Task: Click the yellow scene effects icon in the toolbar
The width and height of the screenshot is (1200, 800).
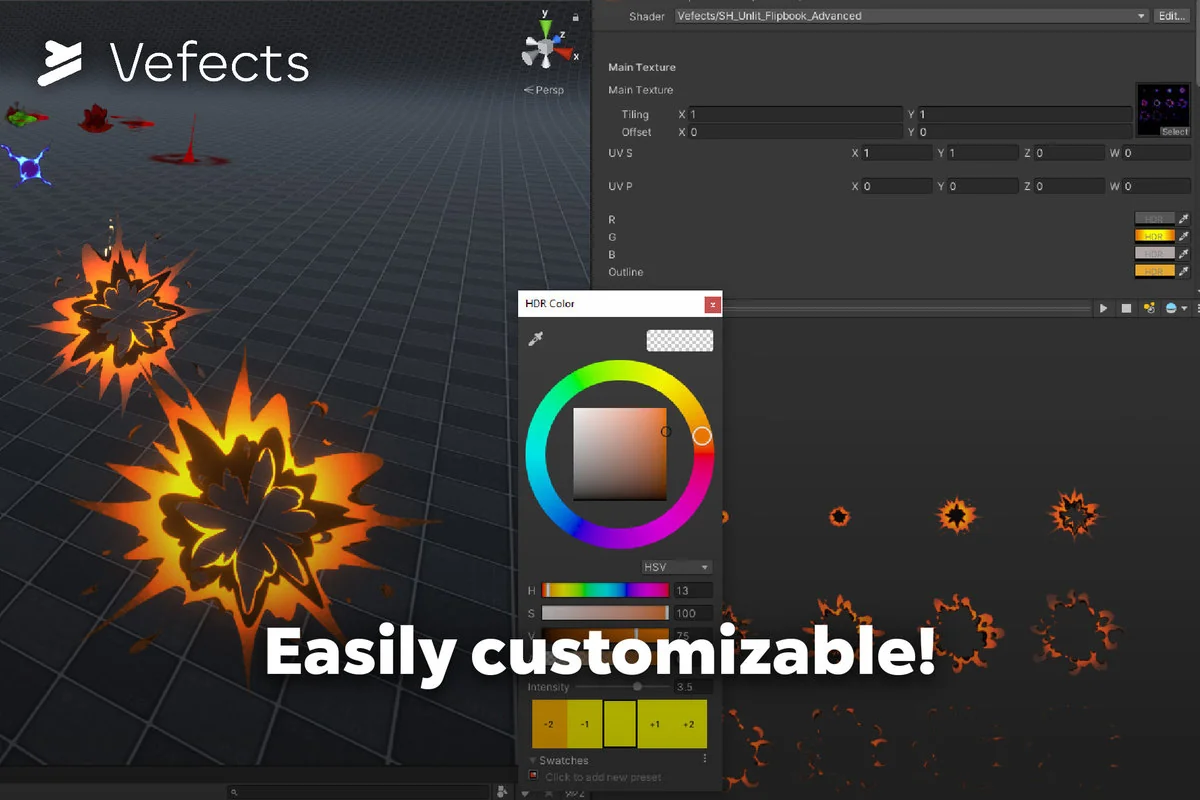Action: (x=1148, y=307)
